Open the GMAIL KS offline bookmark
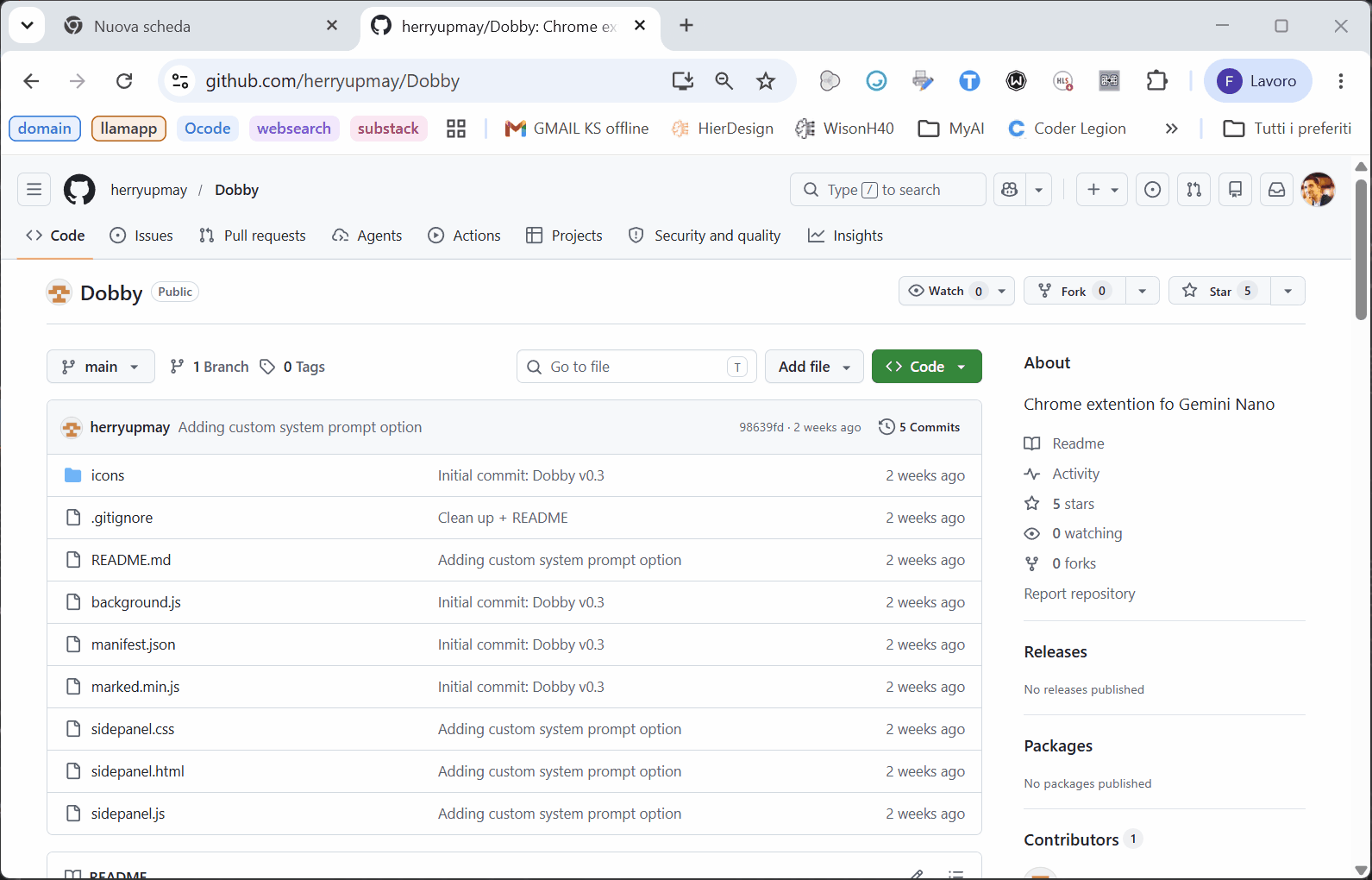 click(577, 129)
